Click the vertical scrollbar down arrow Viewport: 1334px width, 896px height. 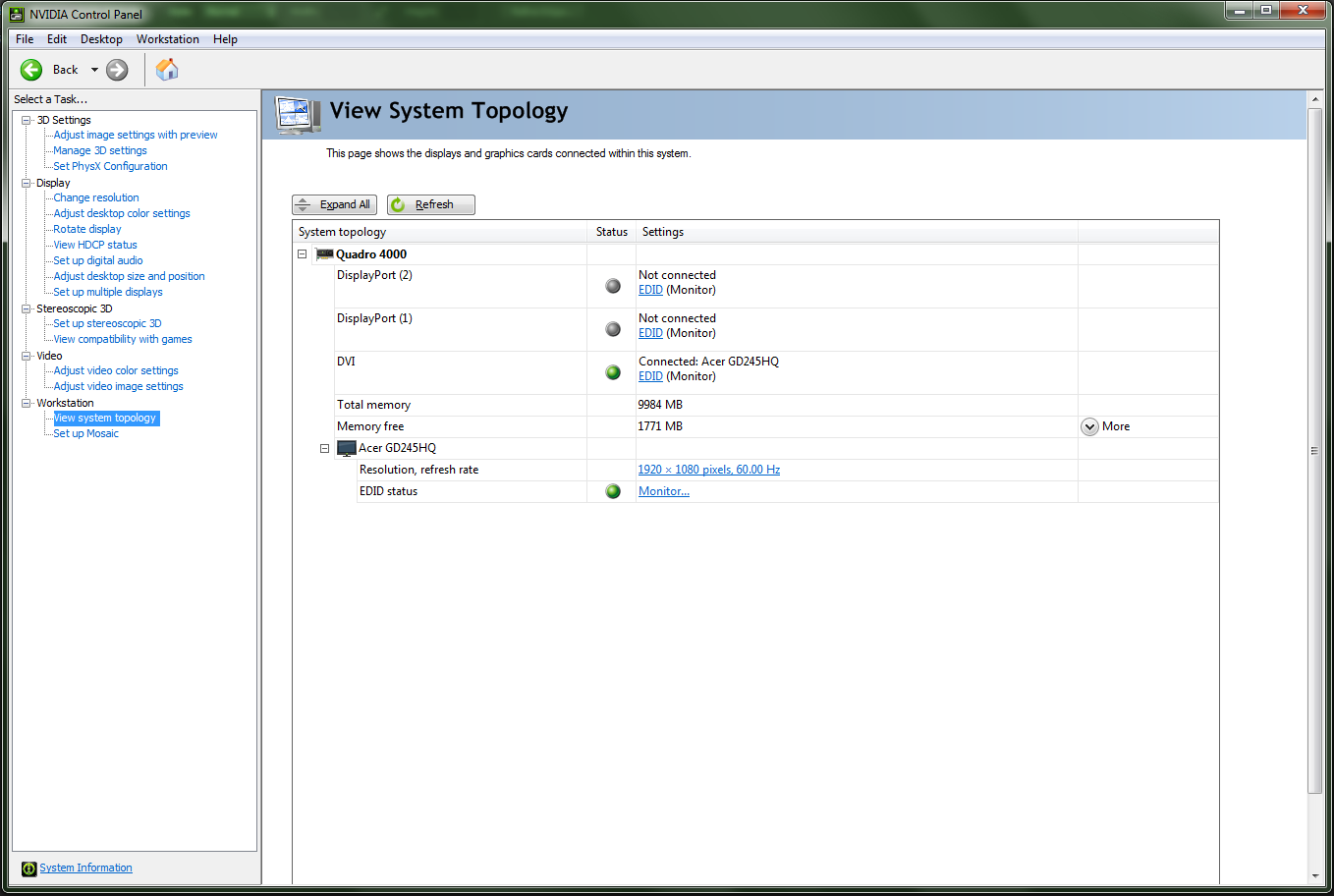pyautogui.click(x=1315, y=876)
